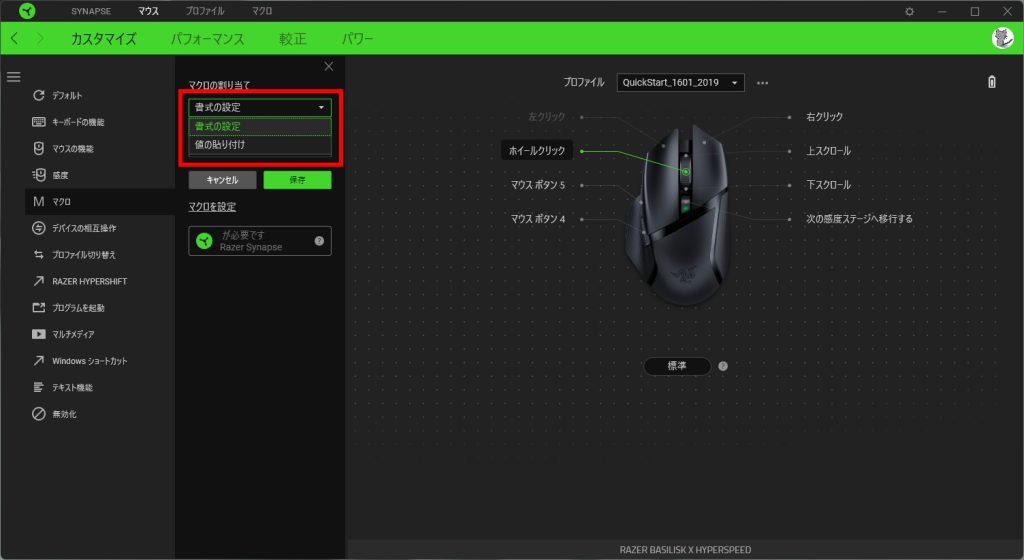Switch to the 較正 tab

[x=293, y=39]
